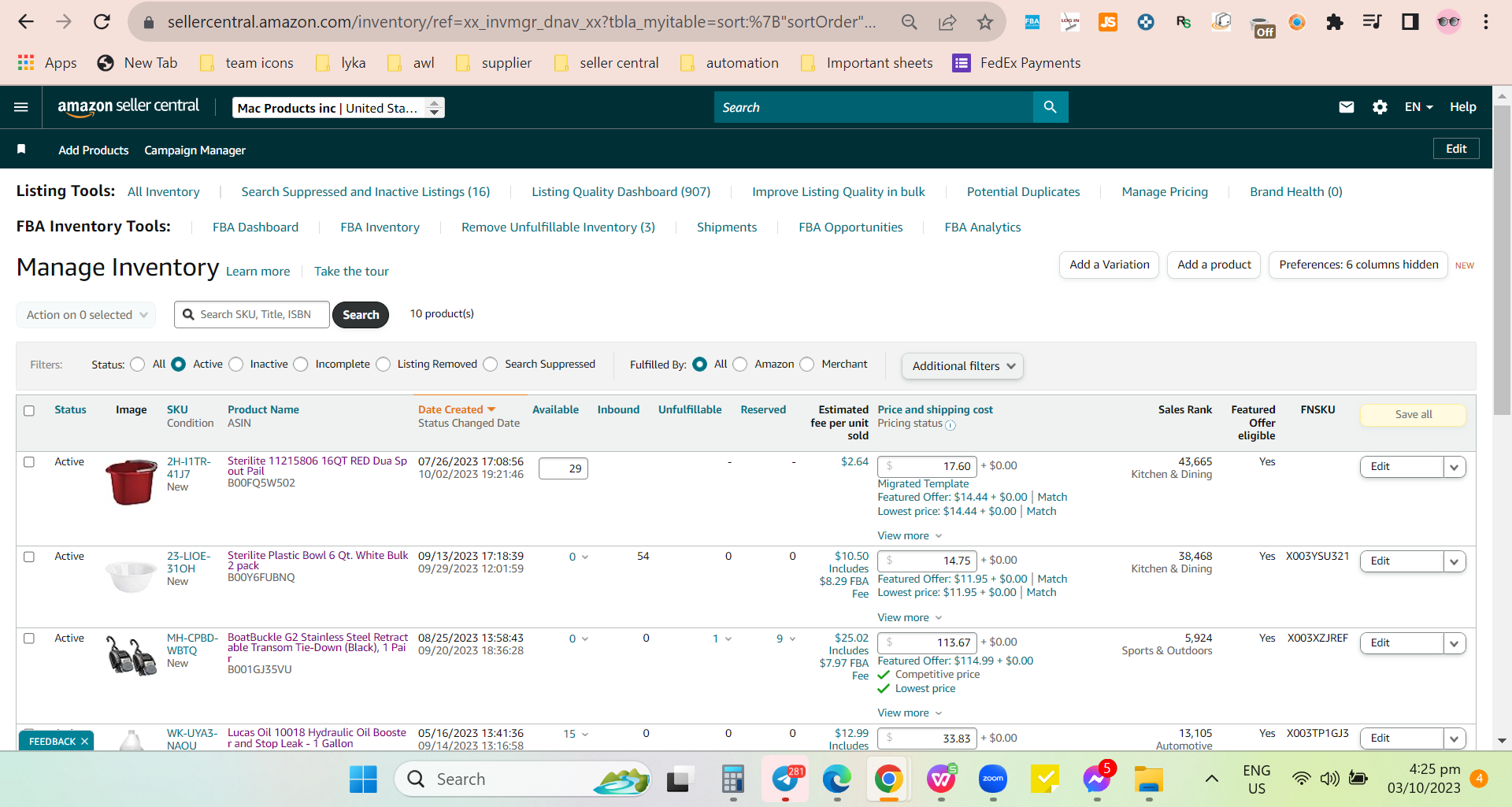Select the All status radio button

point(138,365)
